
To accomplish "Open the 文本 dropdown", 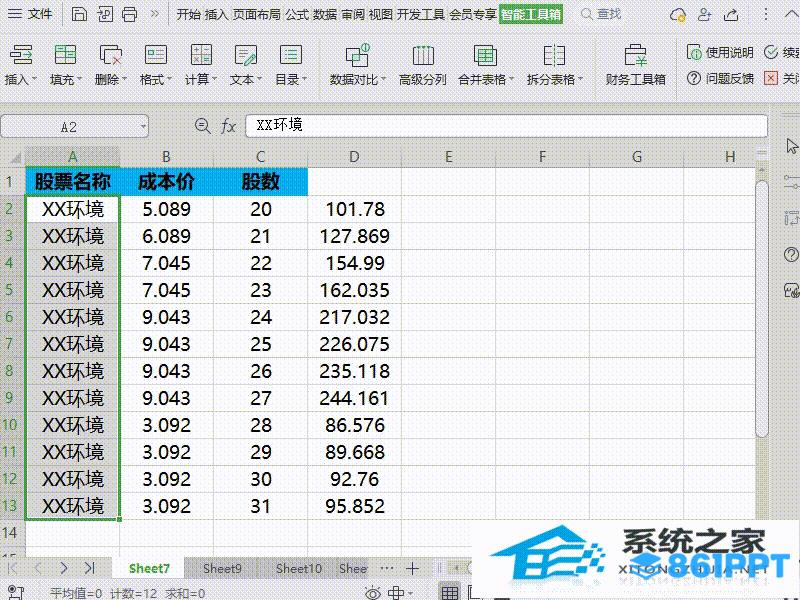I will [245, 65].
